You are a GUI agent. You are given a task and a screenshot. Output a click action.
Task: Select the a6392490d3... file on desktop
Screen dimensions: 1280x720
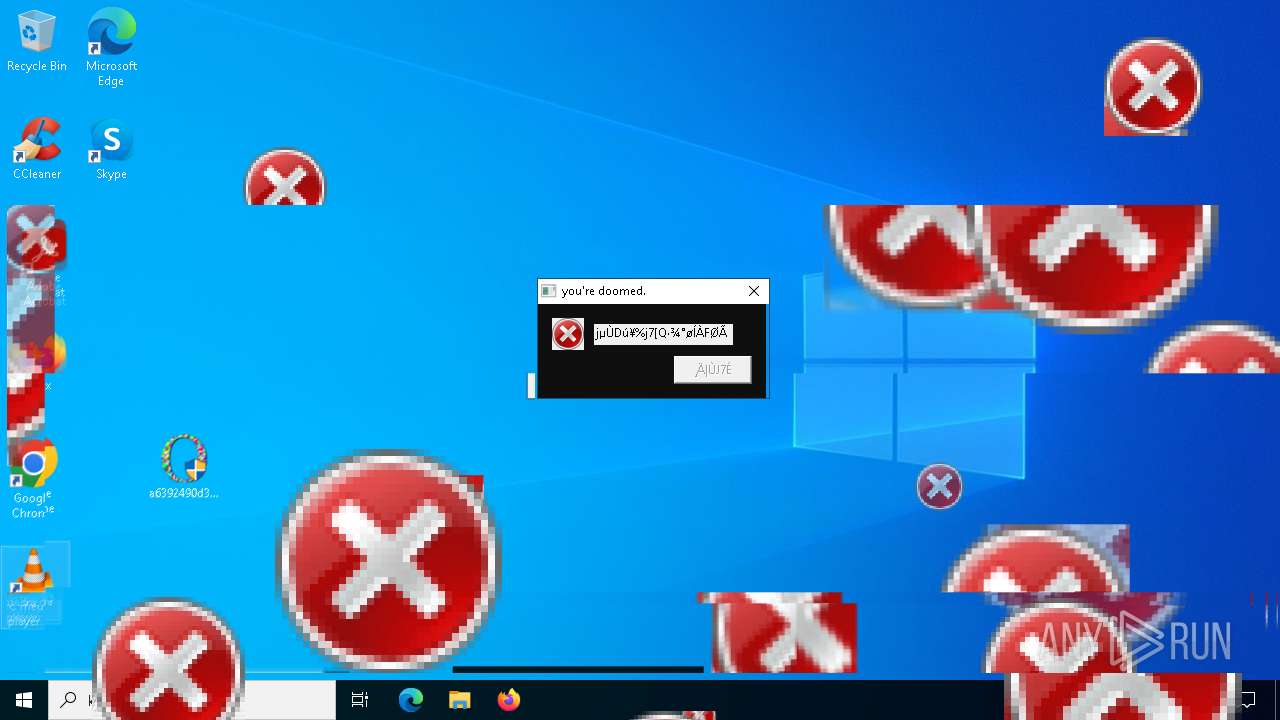click(x=184, y=467)
